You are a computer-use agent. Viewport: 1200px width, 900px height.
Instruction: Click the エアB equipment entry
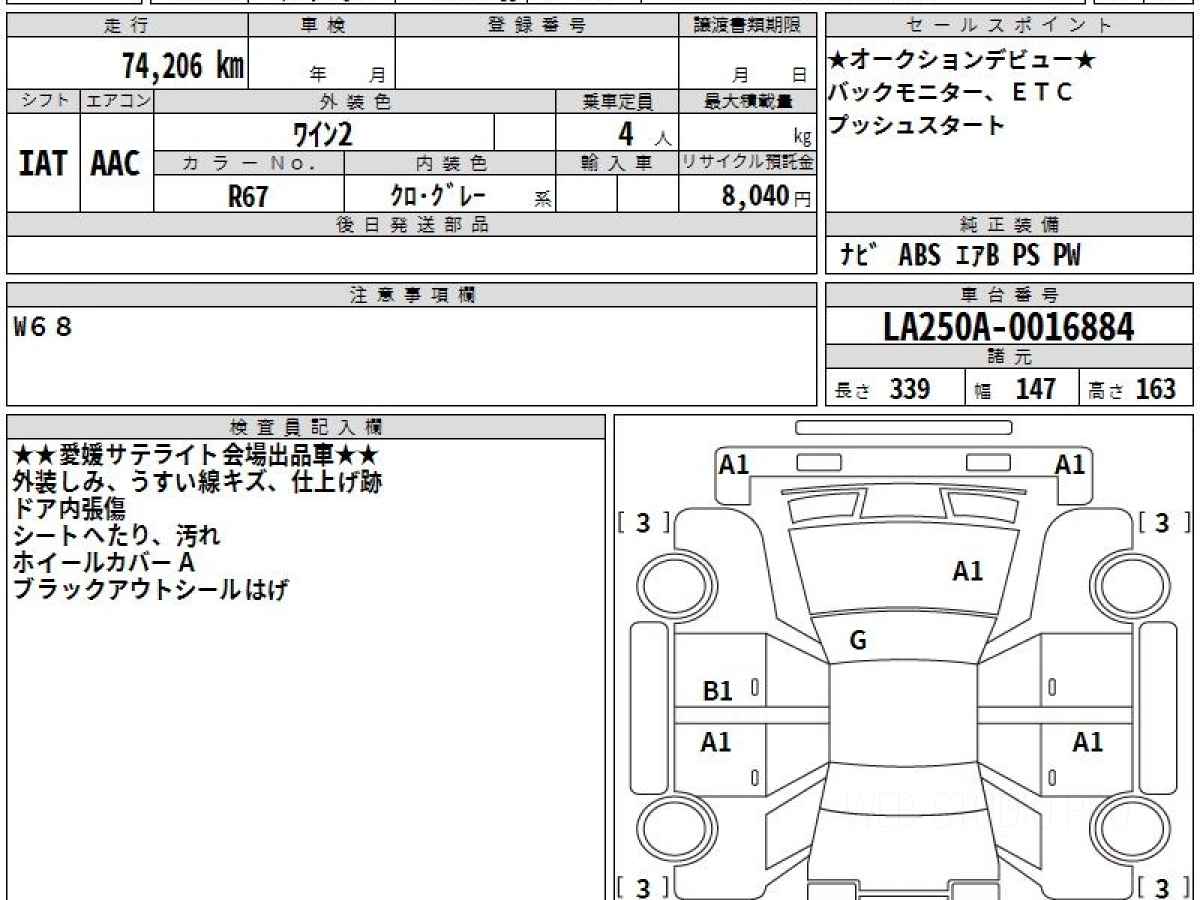(977, 256)
